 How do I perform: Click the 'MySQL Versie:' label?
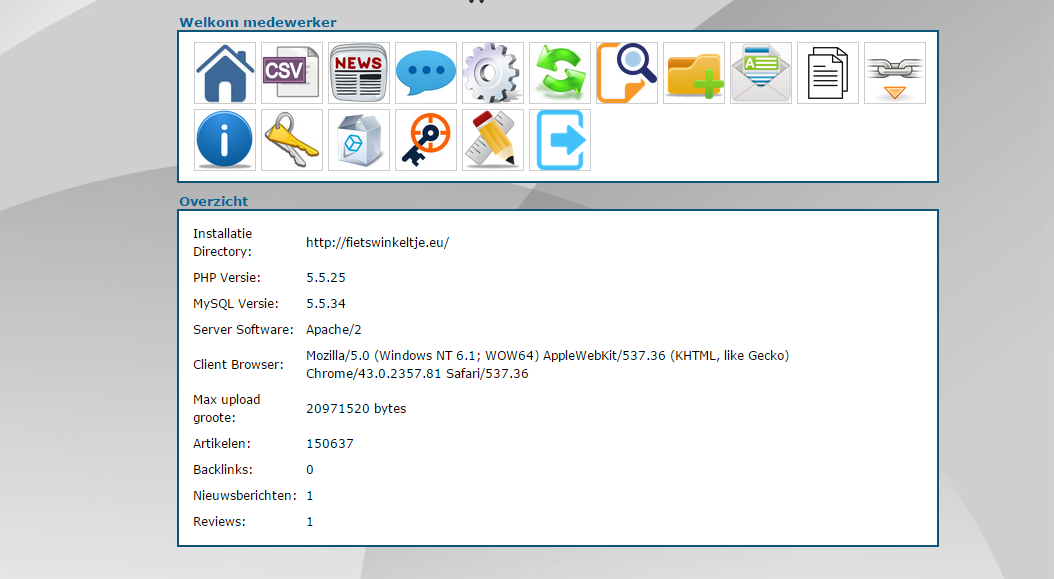(x=235, y=304)
